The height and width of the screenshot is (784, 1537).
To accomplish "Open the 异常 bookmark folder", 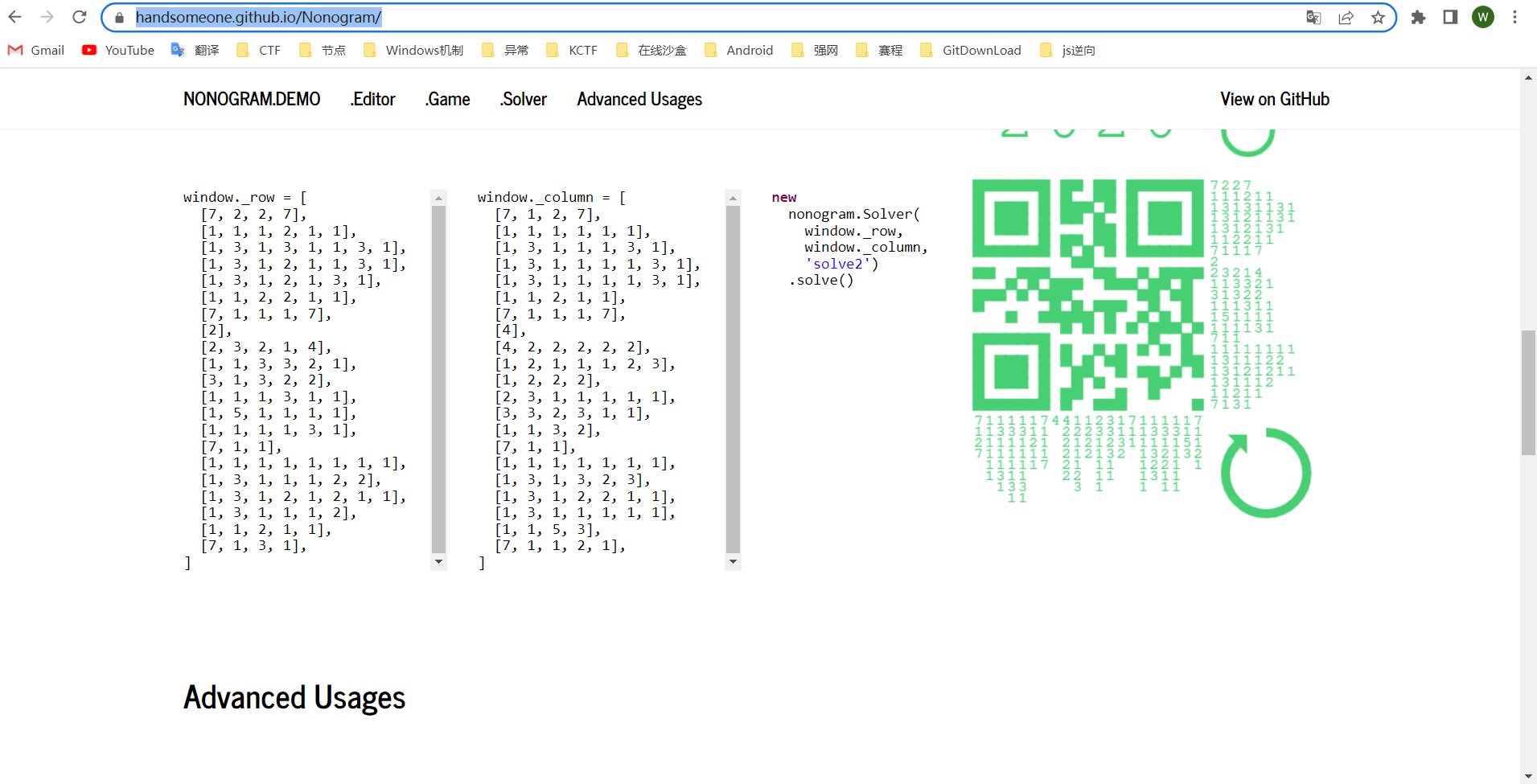I will coord(504,50).
